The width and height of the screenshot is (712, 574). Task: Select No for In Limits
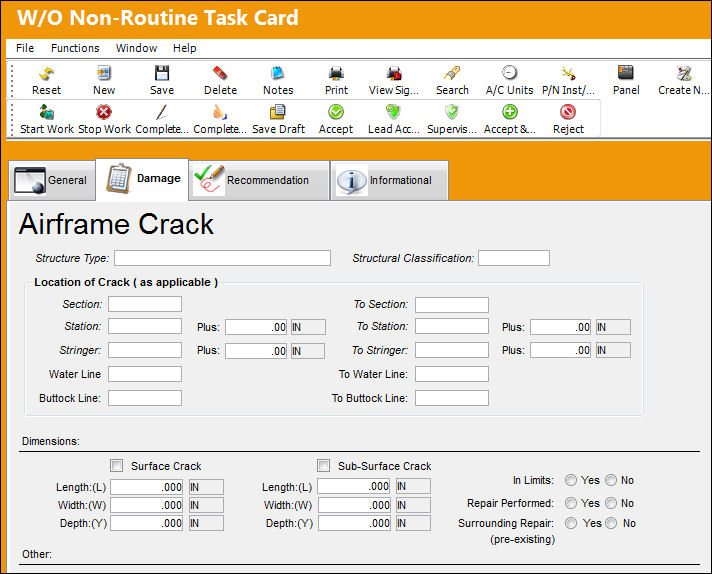point(611,480)
